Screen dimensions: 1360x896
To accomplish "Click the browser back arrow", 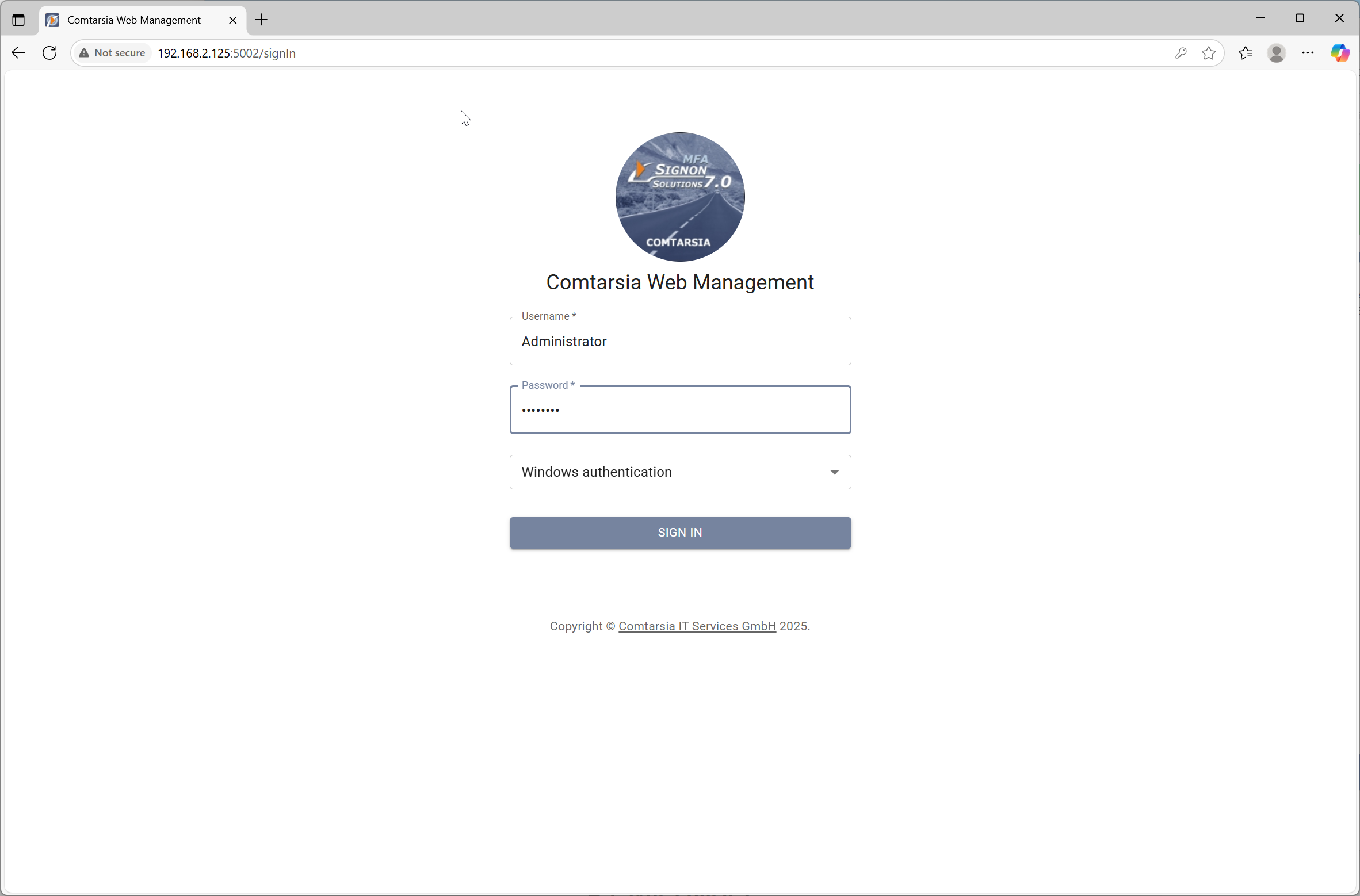I will tap(18, 53).
